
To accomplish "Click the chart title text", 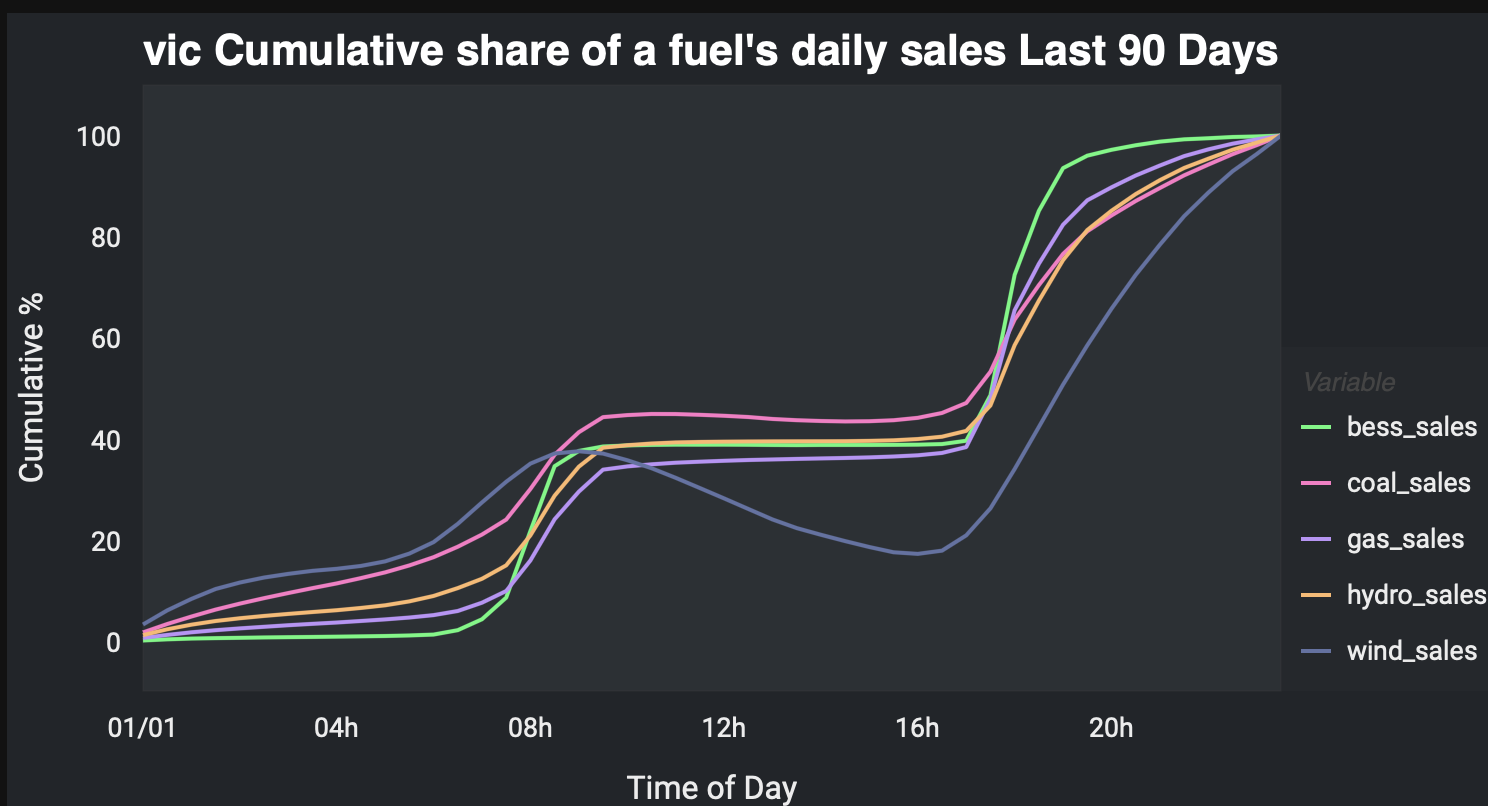I will [710, 52].
